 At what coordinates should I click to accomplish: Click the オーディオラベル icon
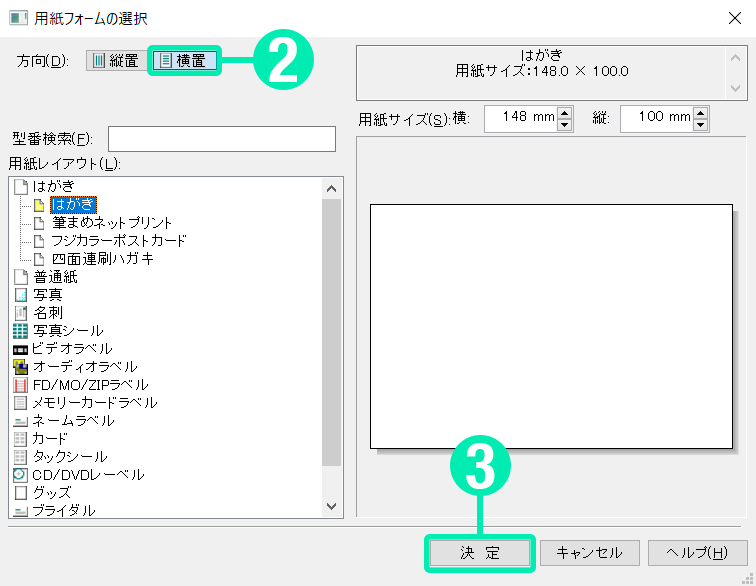pos(21,367)
